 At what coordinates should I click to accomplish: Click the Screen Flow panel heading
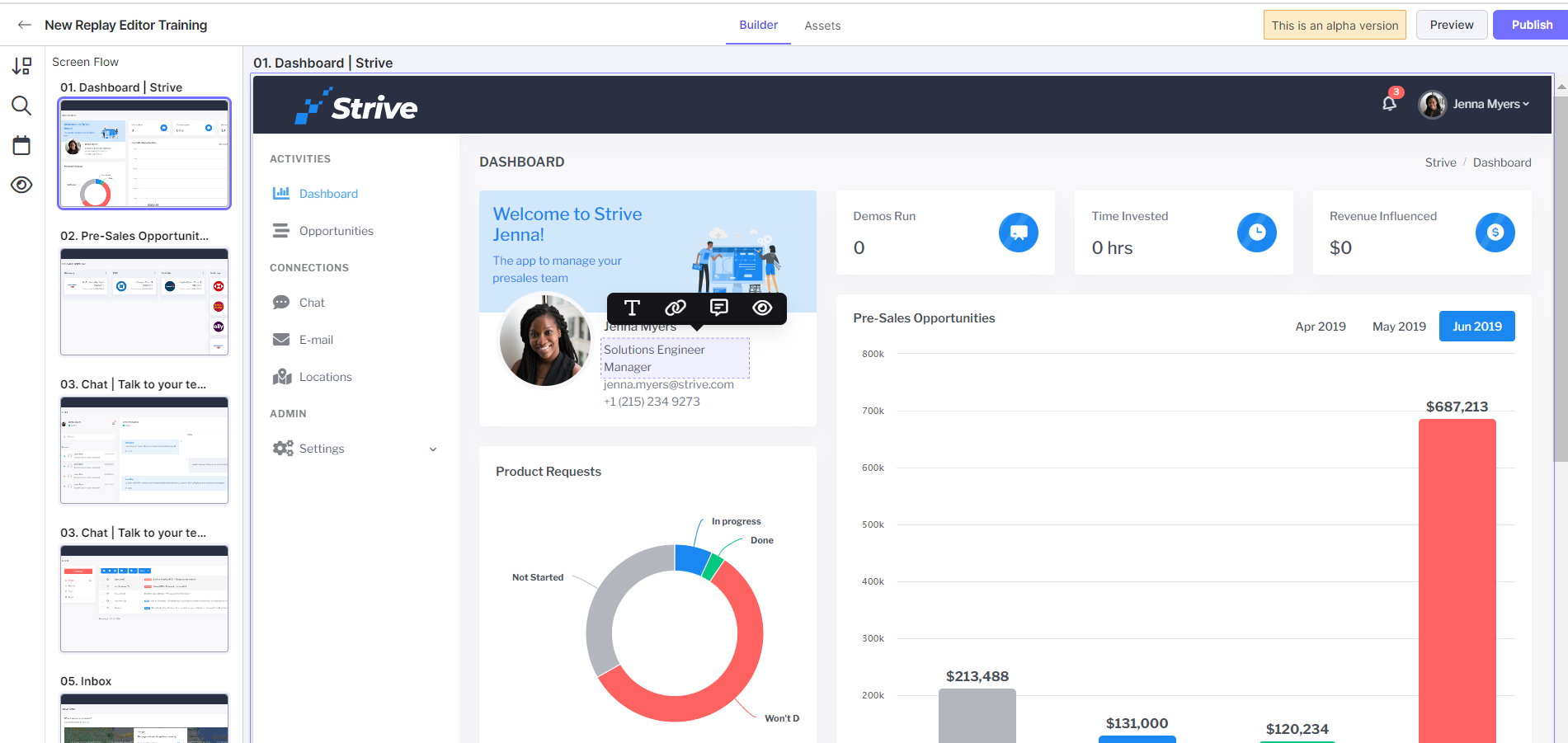pos(85,62)
